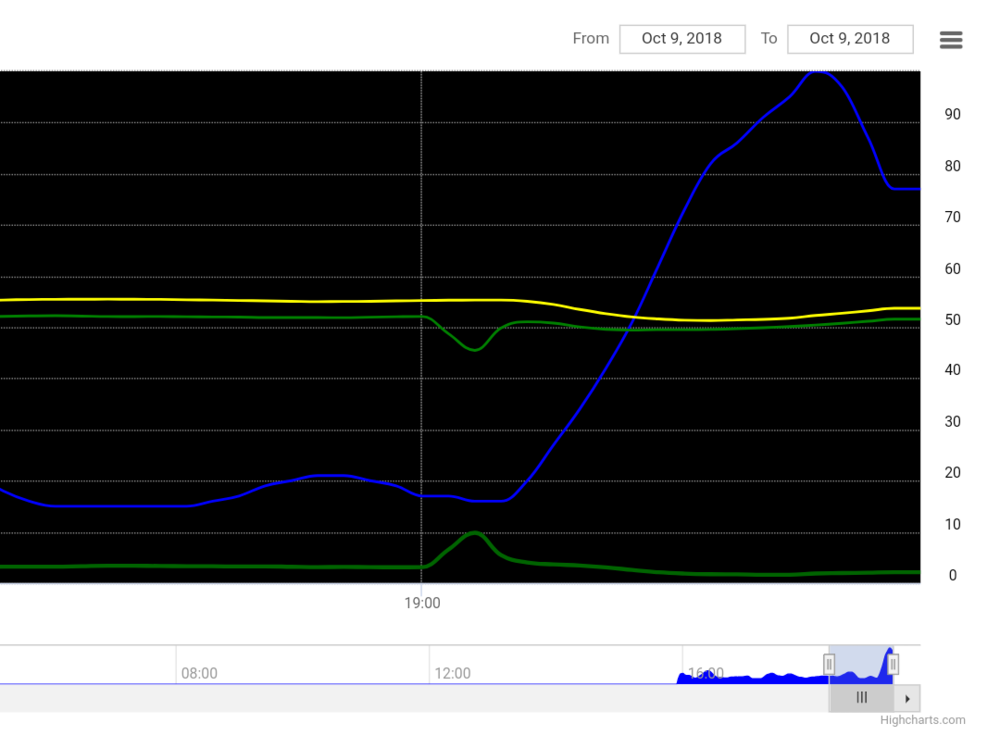The image size is (1000, 748).
Task: Click the To date field
Action: point(850,39)
